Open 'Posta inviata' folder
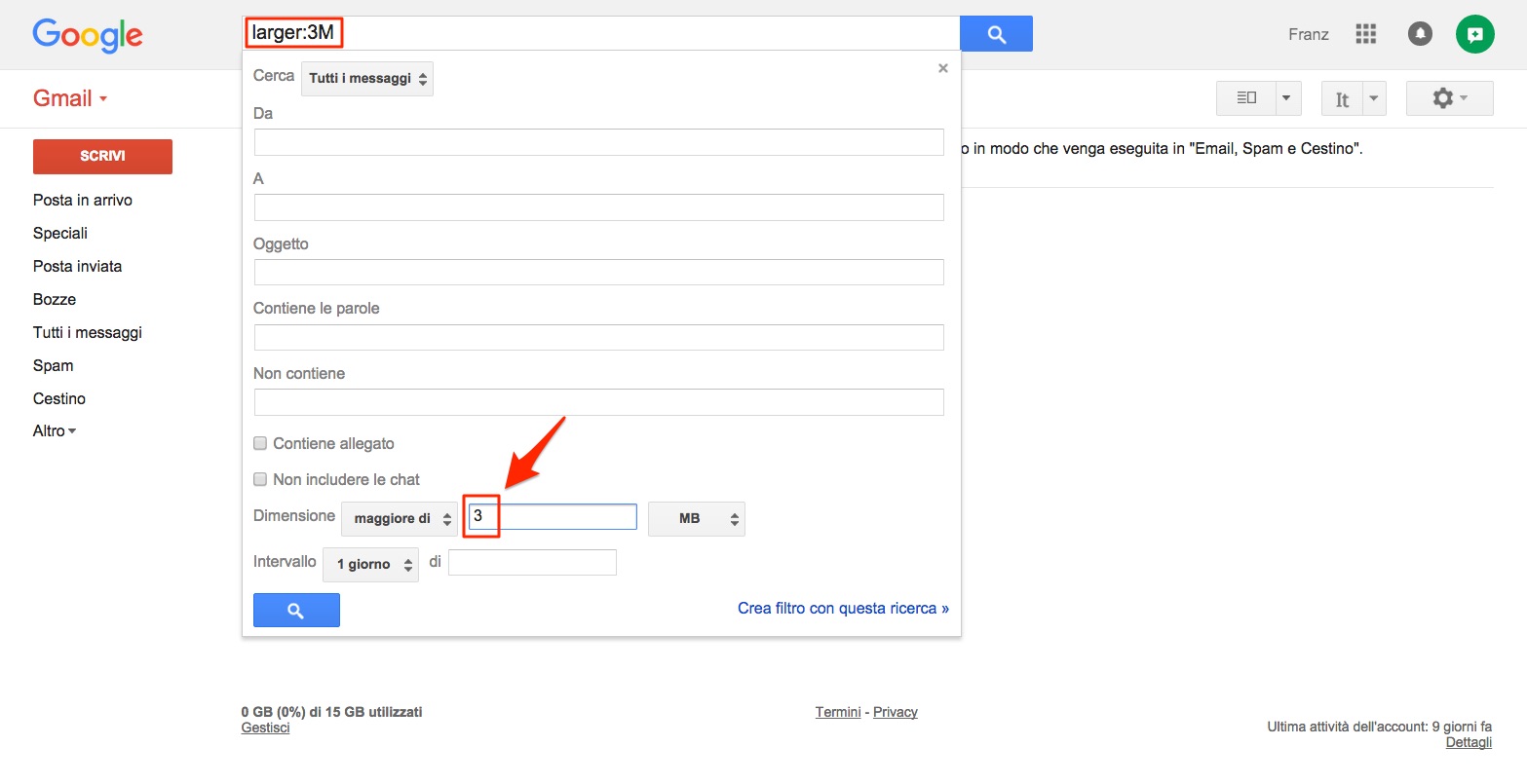Screen dimensions: 1527x784 click(x=78, y=266)
